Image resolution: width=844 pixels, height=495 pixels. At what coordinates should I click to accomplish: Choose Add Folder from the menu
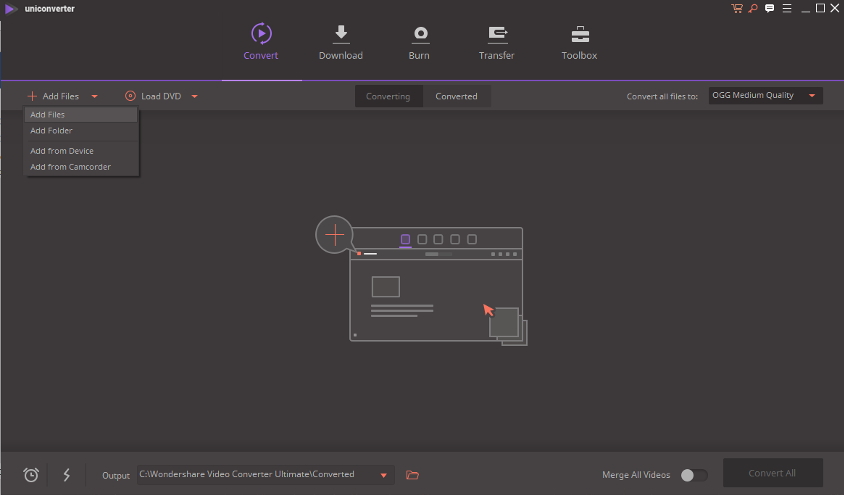[x=81, y=131]
